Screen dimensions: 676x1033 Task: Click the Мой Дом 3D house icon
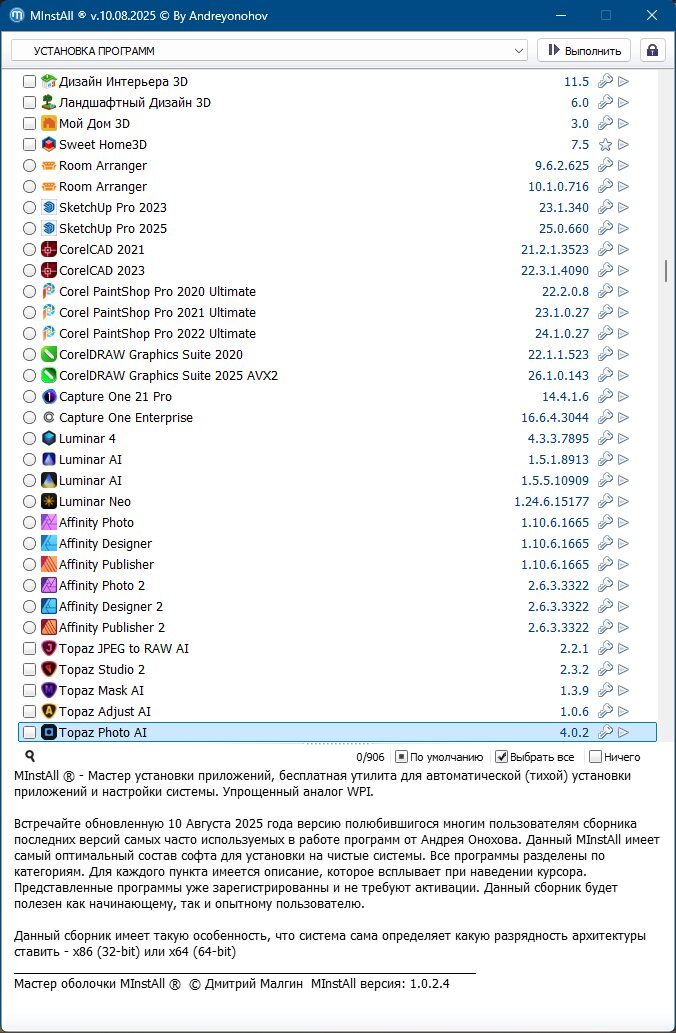(x=49, y=124)
